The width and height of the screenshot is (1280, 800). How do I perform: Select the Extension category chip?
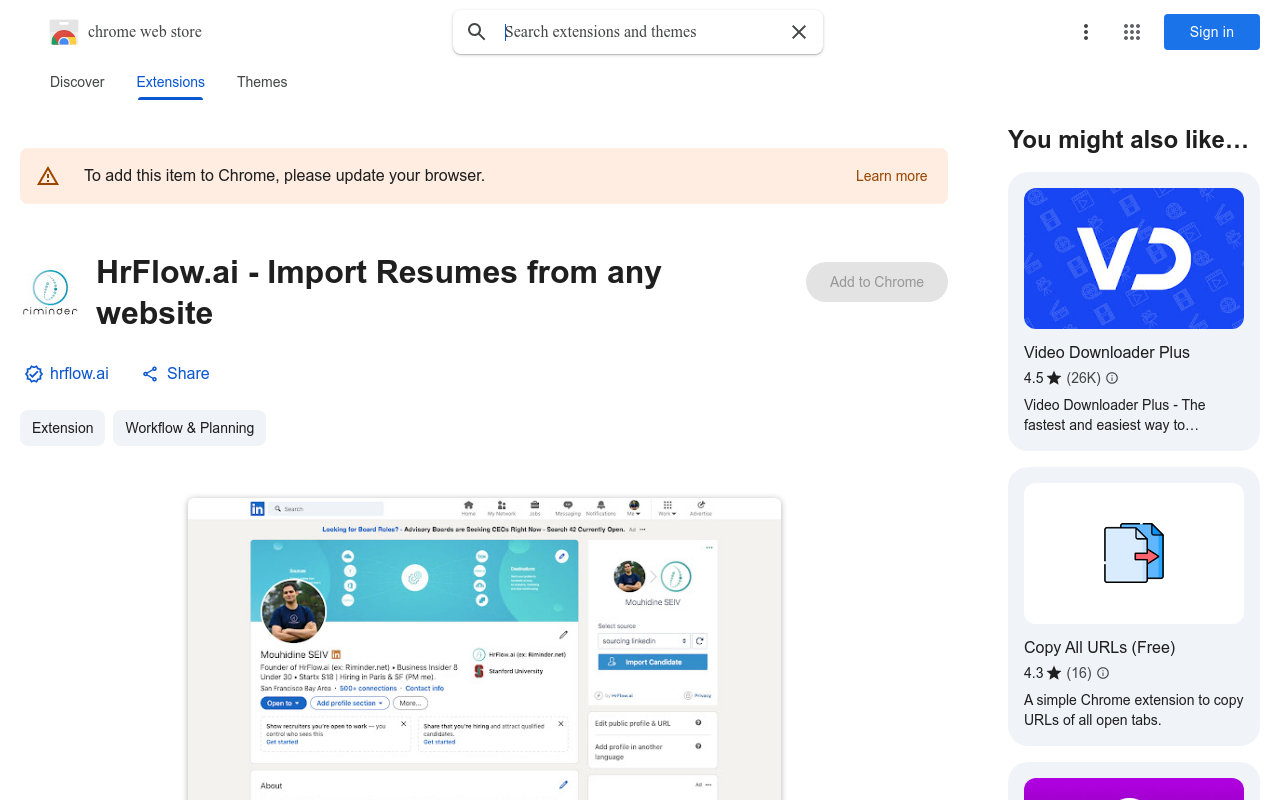point(62,428)
